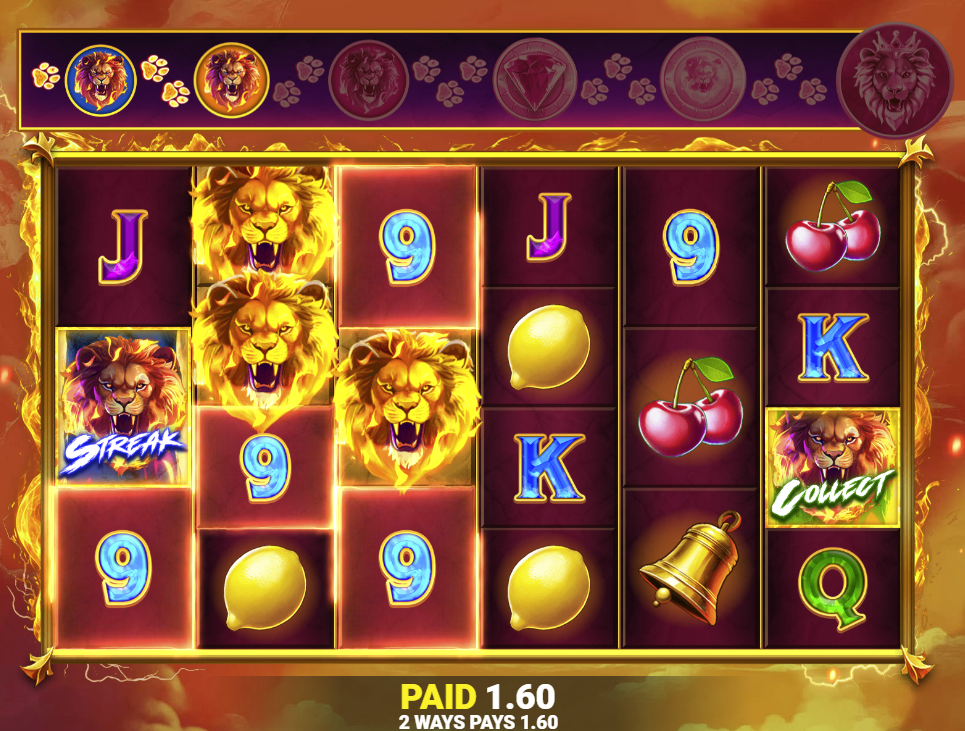The image size is (965, 731).
Task: Click the cherries in the fifth reel
Action: click(x=691, y=406)
